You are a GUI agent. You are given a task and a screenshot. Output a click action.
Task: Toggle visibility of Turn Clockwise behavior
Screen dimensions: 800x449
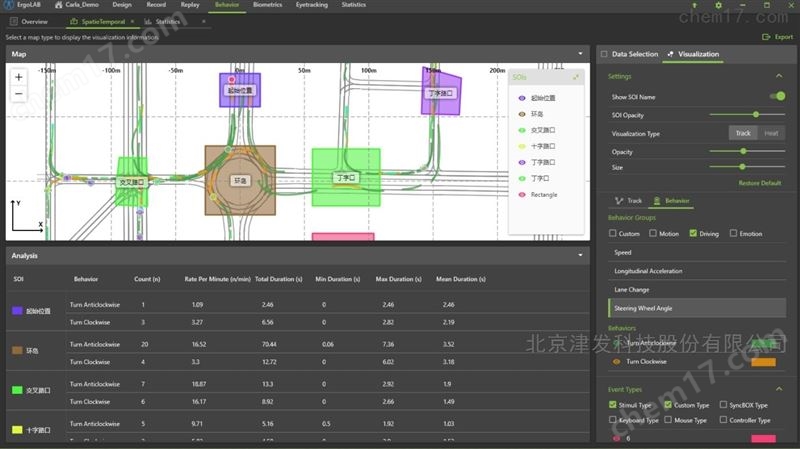pyautogui.click(x=616, y=361)
